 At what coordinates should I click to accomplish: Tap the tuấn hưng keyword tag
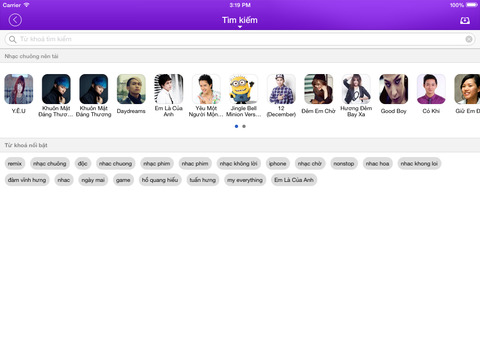coord(203,180)
